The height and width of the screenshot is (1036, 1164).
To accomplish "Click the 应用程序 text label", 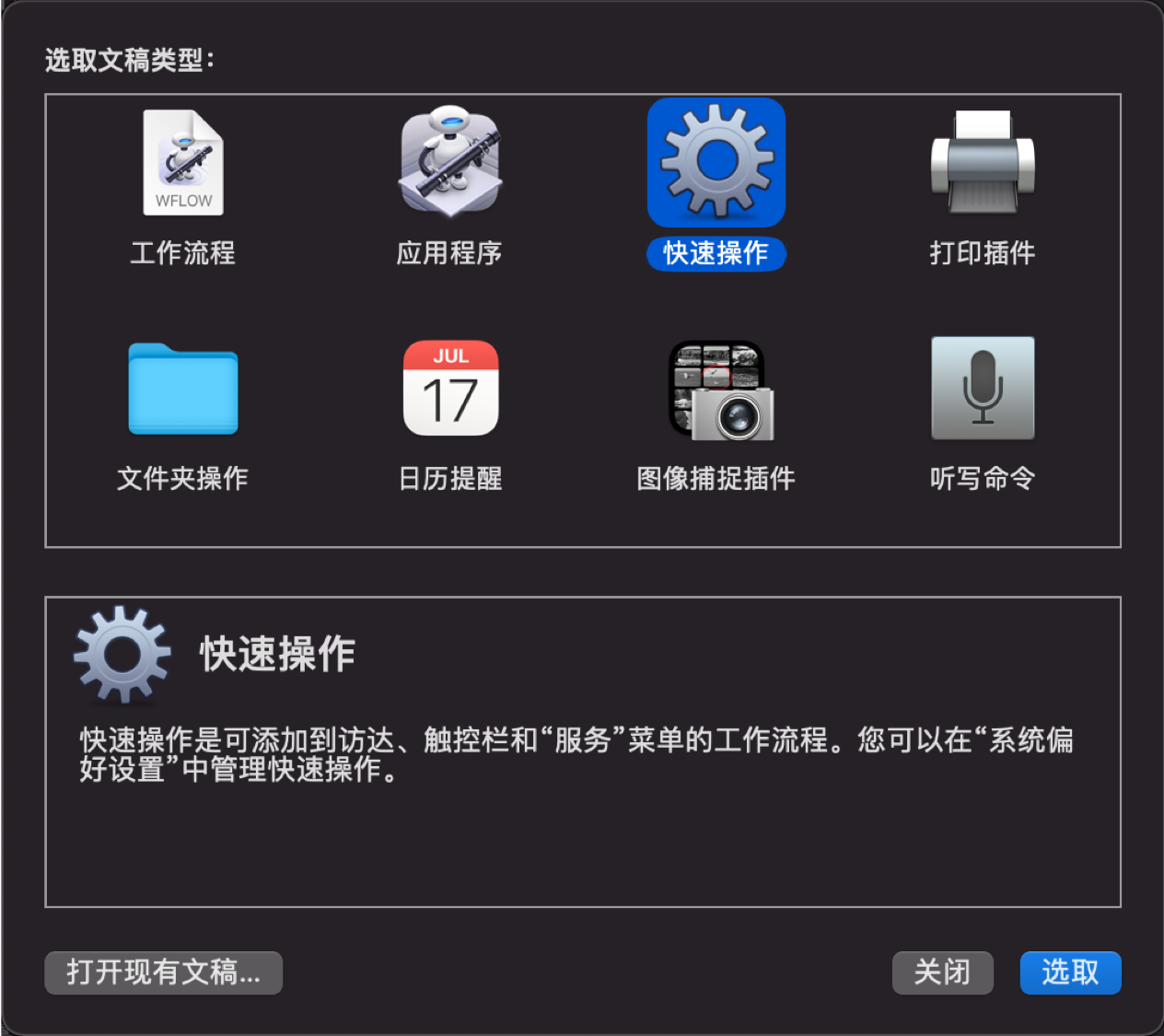I will (x=449, y=252).
